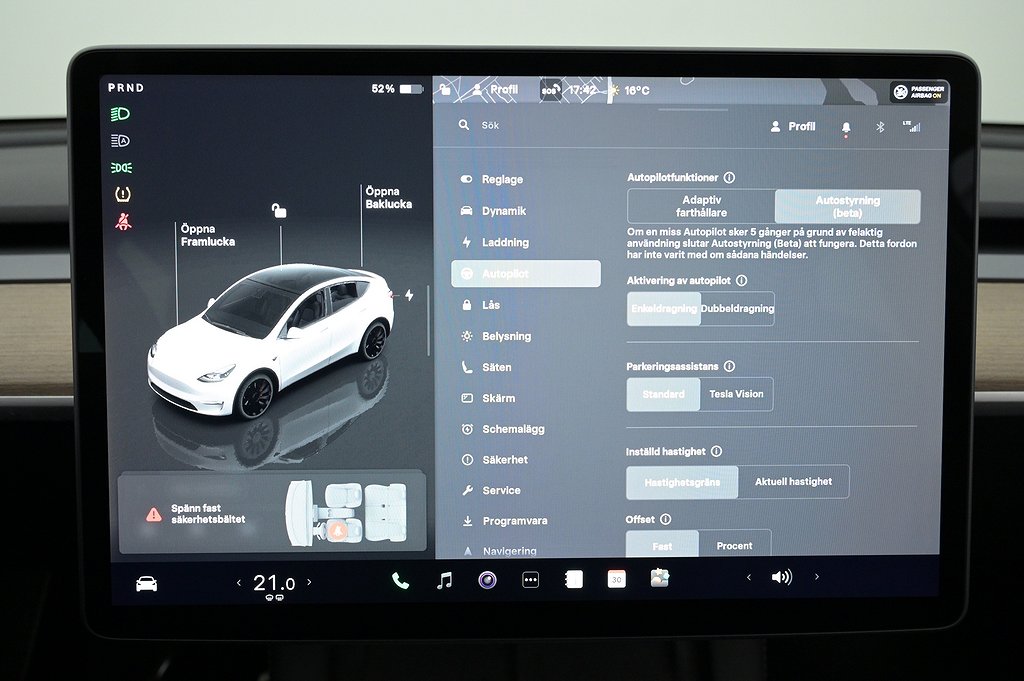1024x681 pixels.
Task: Open the three-dots app launcher
Action: pos(530,580)
